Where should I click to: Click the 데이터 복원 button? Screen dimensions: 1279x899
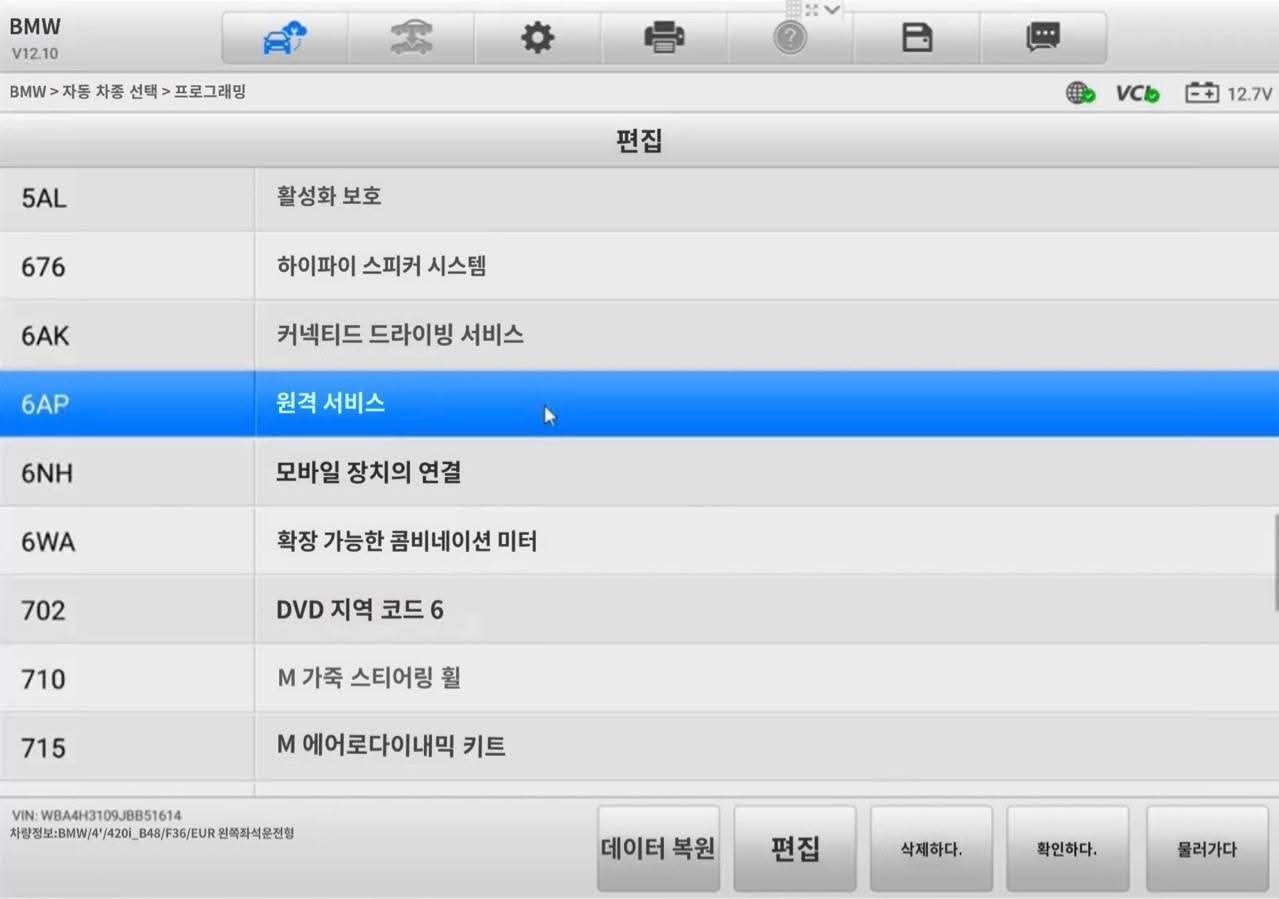[x=658, y=849]
